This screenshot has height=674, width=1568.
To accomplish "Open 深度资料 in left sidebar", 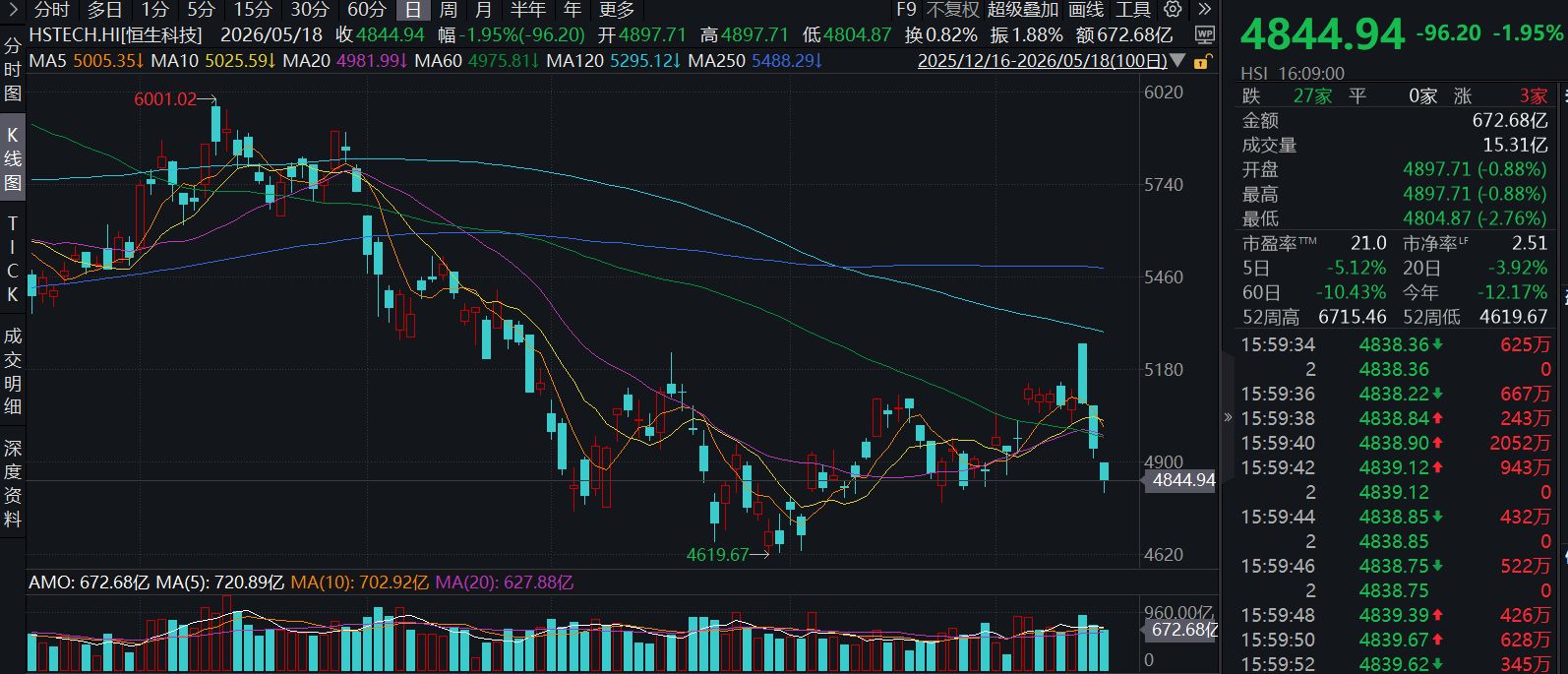I will pyautogui.click(x=13, y=483).
